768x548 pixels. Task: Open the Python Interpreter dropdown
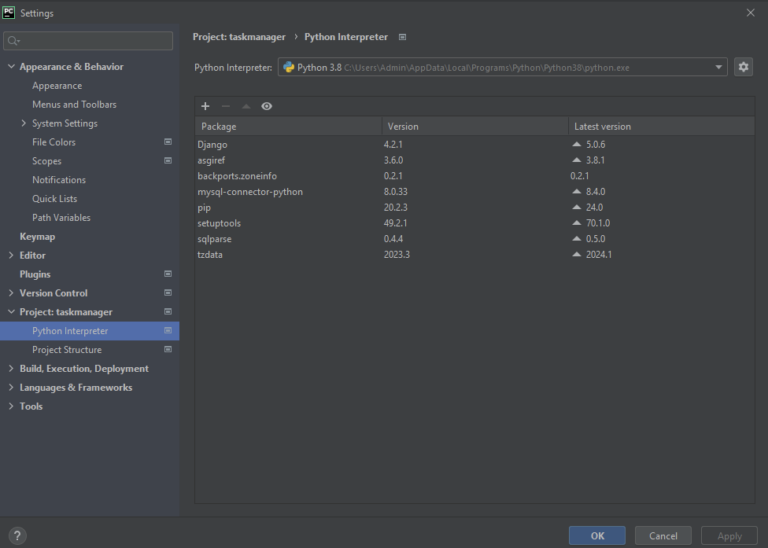tap(503, 67)
